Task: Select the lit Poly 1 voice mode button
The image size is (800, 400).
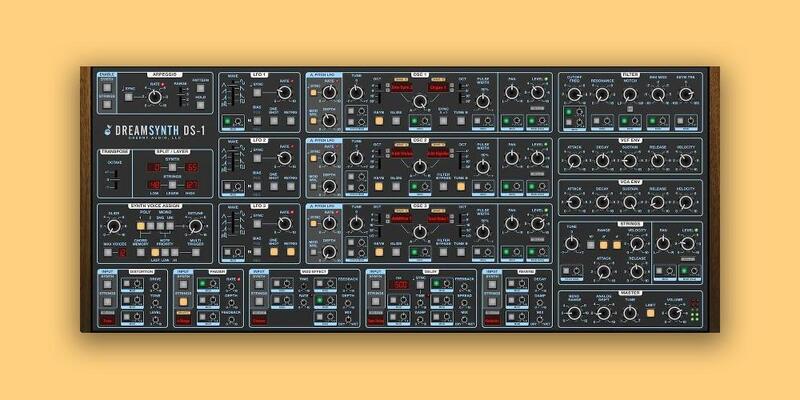Action: (x=141, y=226)
